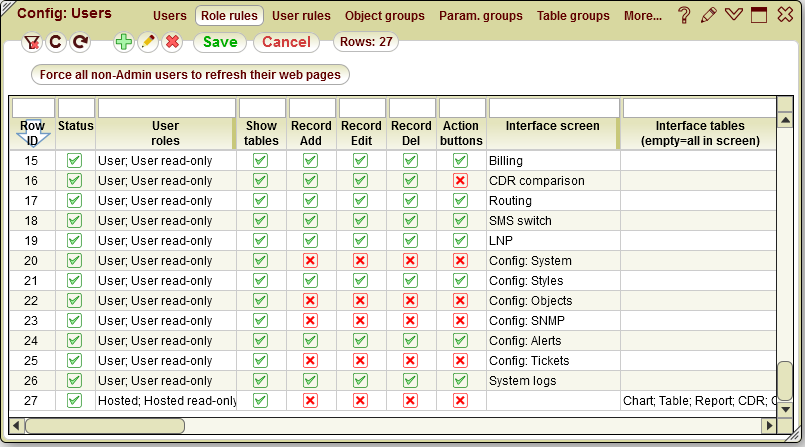Open the More... tabs dropdown
The height and width of the screenshot is (447, 805).
[x=642, y=16]
